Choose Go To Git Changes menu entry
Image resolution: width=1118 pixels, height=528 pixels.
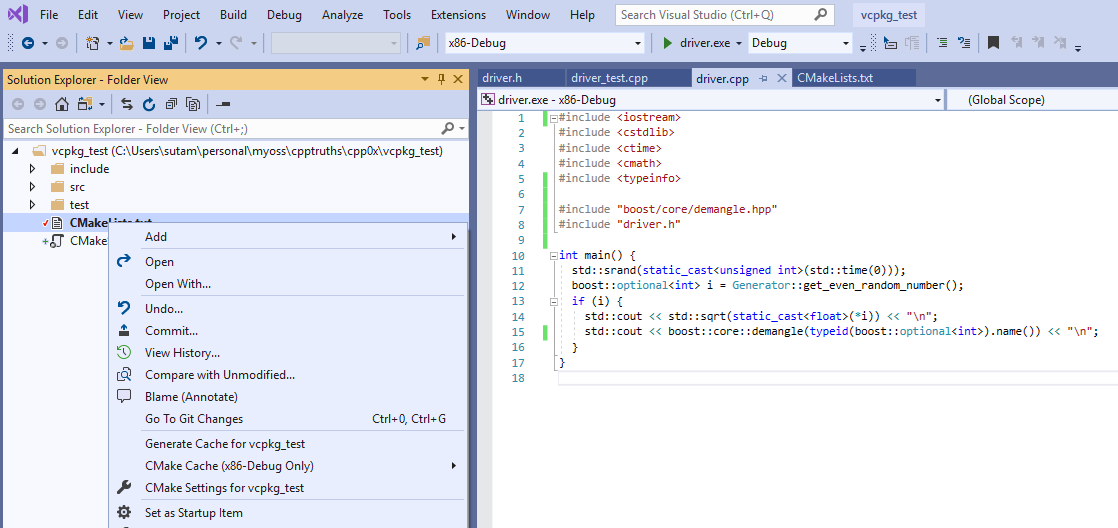click(x=287, y=419)
